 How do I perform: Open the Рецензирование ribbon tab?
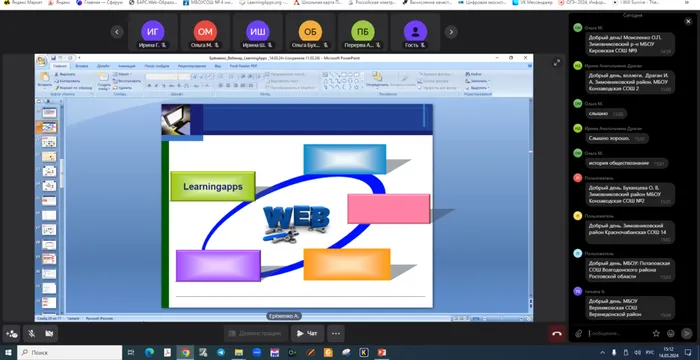192,66
